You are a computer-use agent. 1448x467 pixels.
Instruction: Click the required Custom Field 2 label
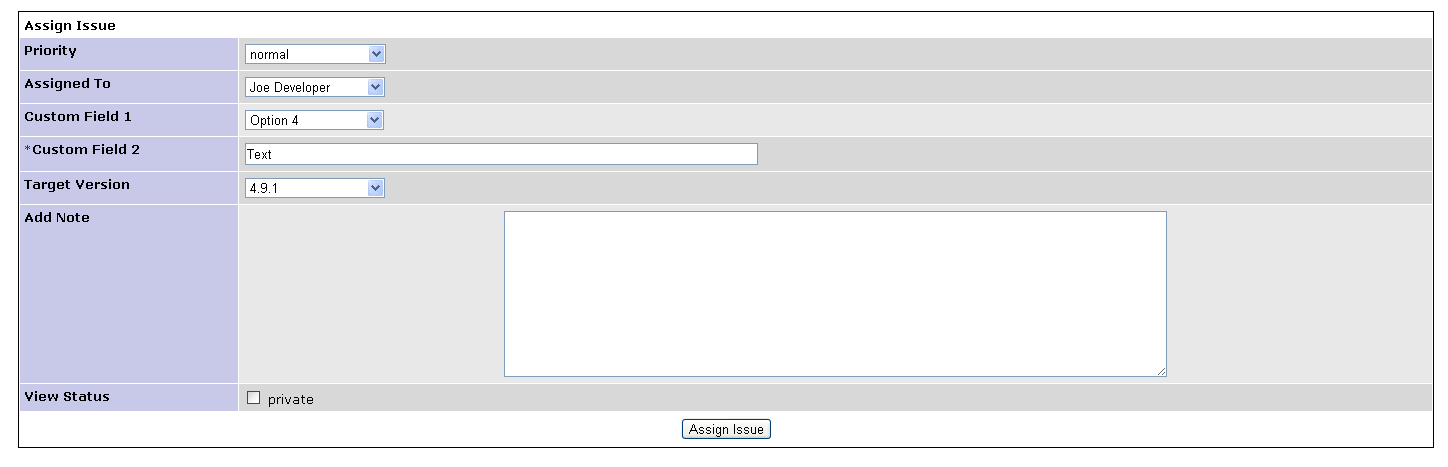point(82,150)
